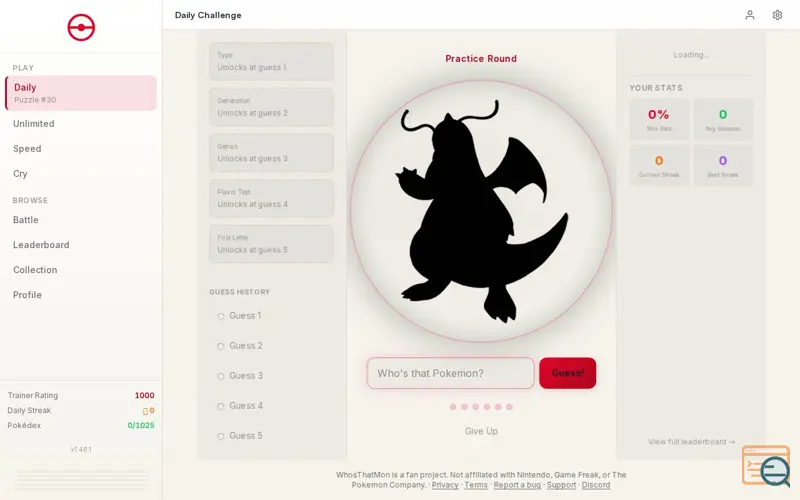
Task: Click the red Pokeball logo
Action: [x=81, y=27]
